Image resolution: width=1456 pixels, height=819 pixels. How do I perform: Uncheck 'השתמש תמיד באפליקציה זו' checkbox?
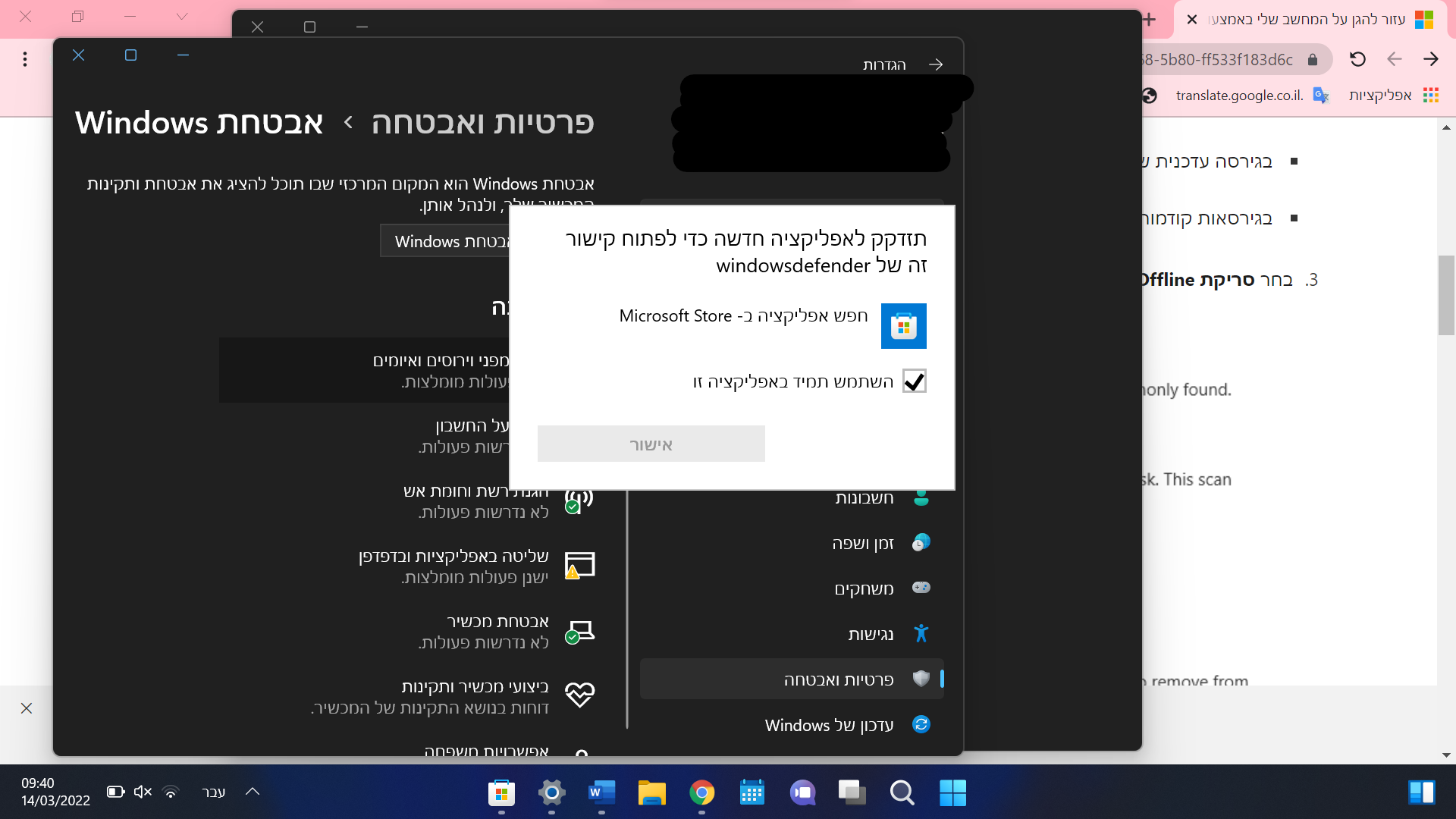(915, 381)
